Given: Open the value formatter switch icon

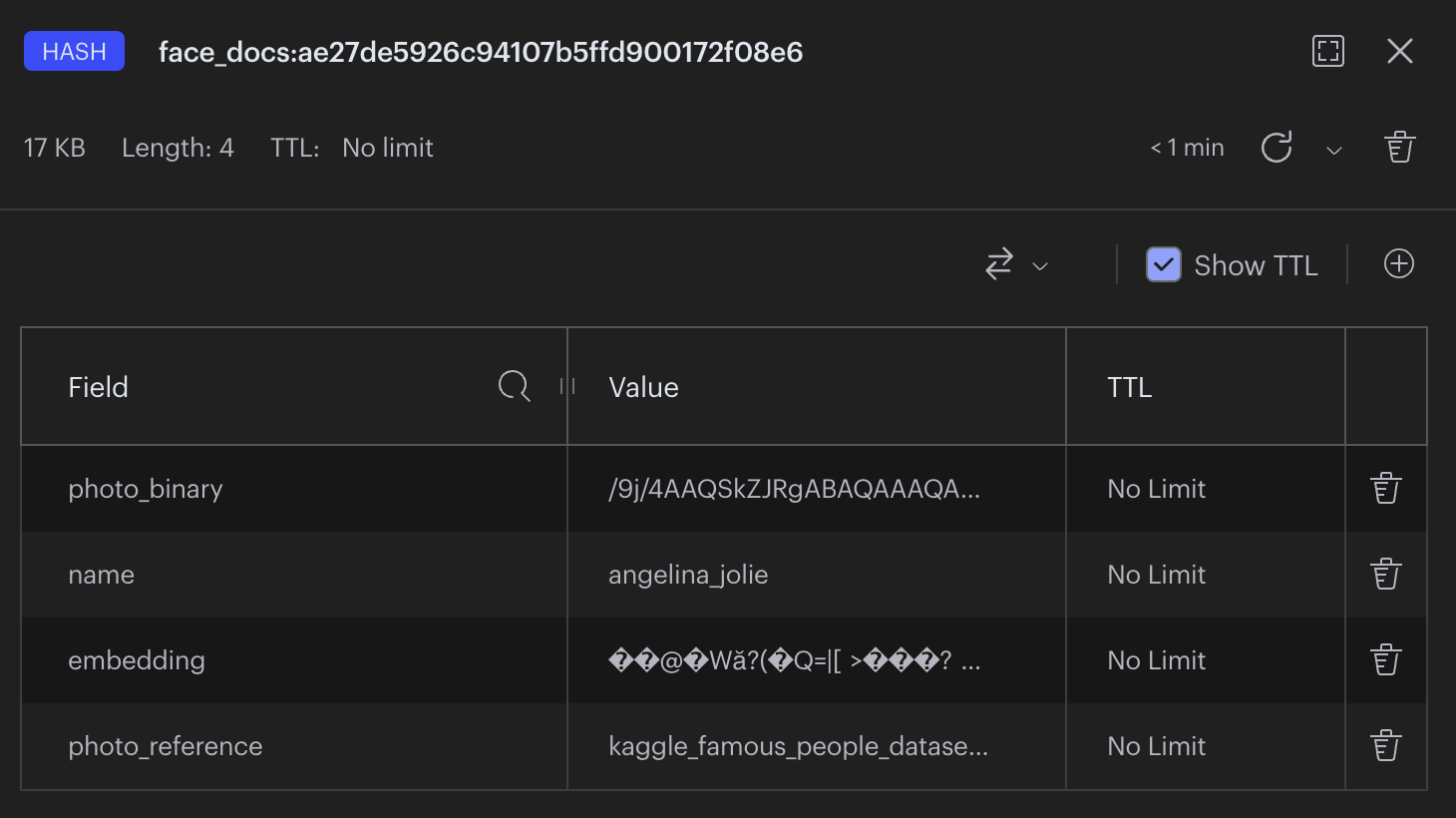Looking at the screenshot, I should 999,264.
